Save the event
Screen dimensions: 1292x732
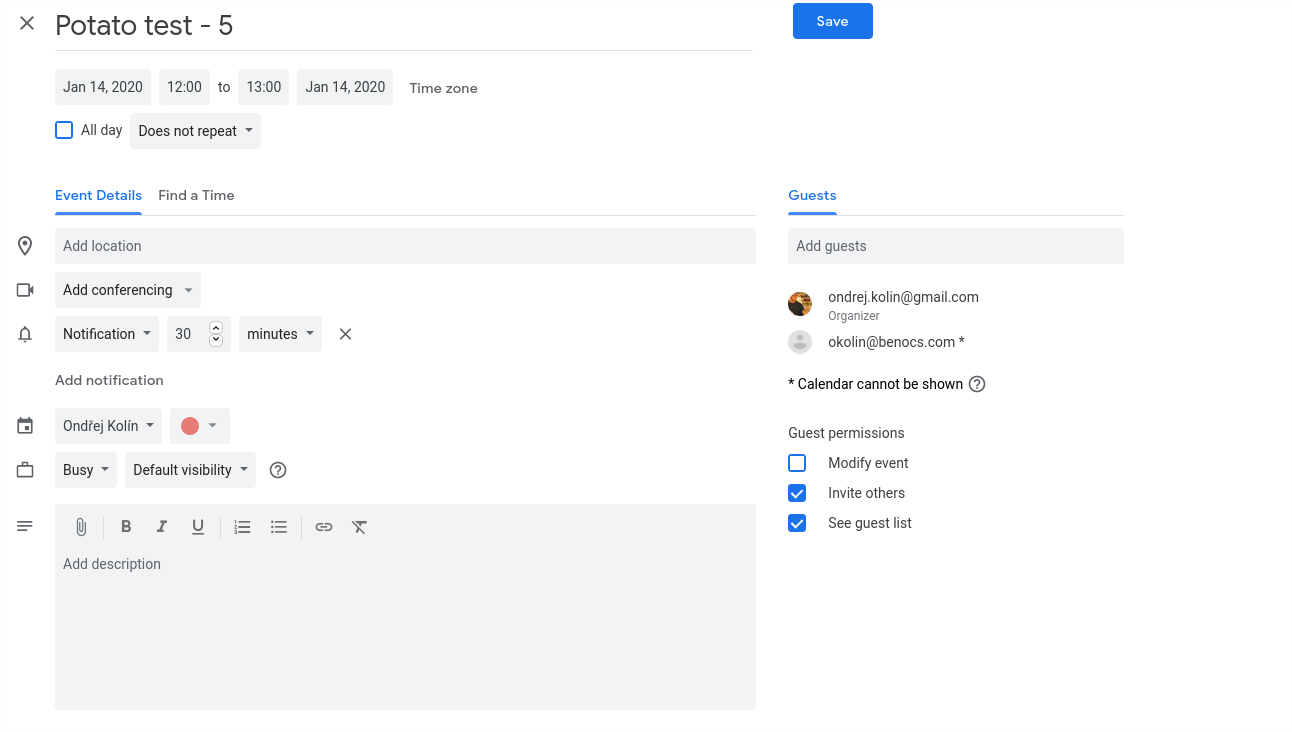click(x=832, y=21)
